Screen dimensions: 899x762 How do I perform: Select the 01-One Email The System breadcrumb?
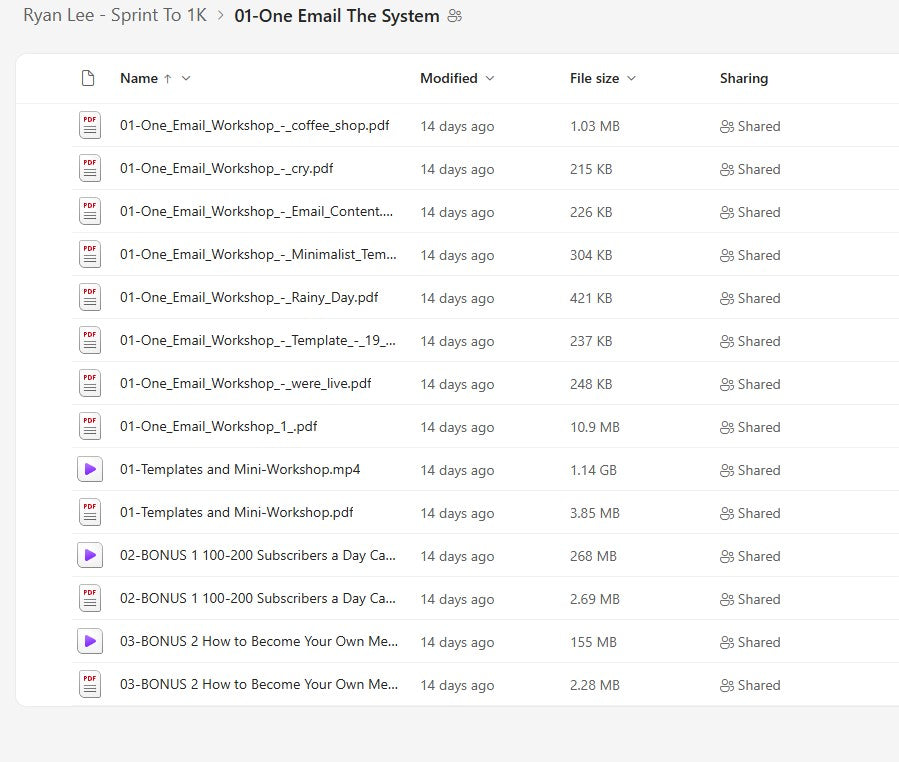click(336, 16)
